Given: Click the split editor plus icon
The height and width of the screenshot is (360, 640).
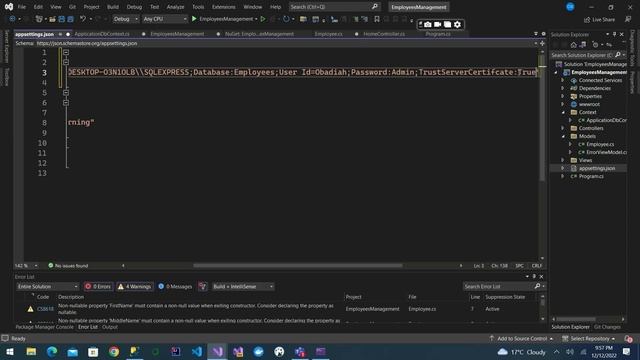Looking at the screenshot, I should pos(542,43).
